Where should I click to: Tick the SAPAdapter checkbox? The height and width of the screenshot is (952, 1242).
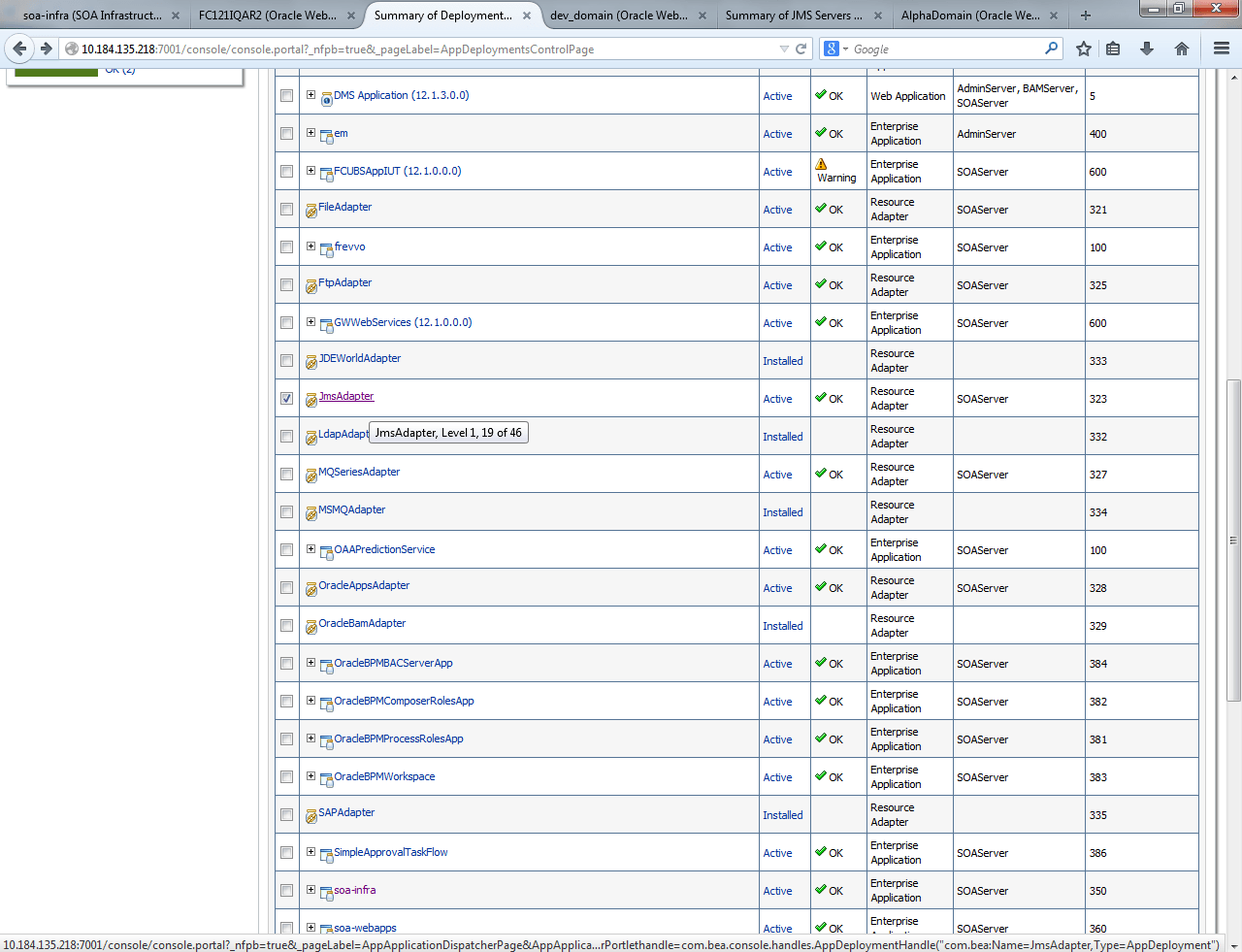pyautogui.click(x=286, y=814)
